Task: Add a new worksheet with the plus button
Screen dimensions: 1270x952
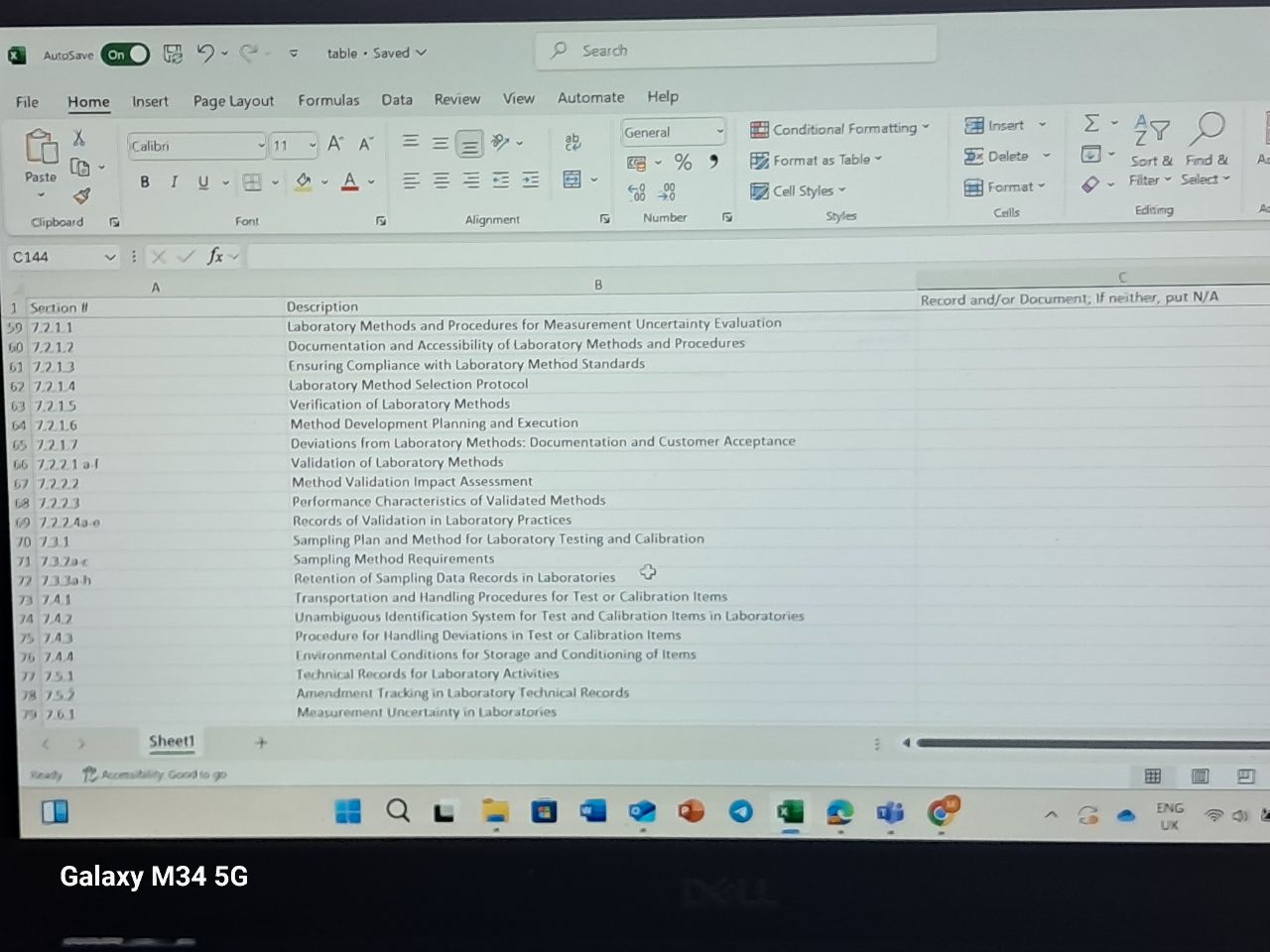Action: (260, 742)
